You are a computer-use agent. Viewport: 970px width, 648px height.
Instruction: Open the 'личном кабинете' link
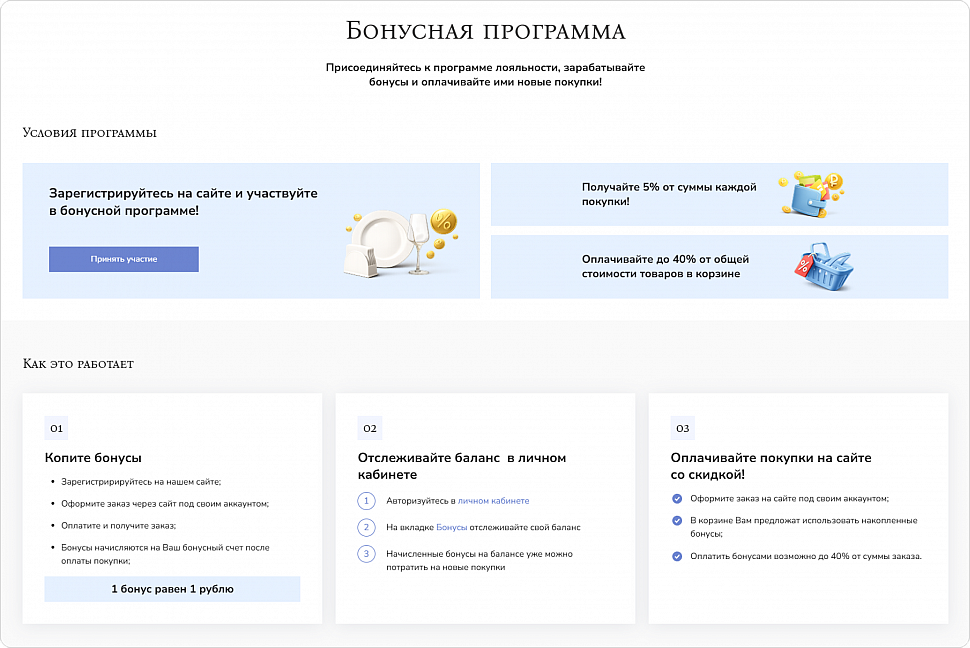coord(493,500)
